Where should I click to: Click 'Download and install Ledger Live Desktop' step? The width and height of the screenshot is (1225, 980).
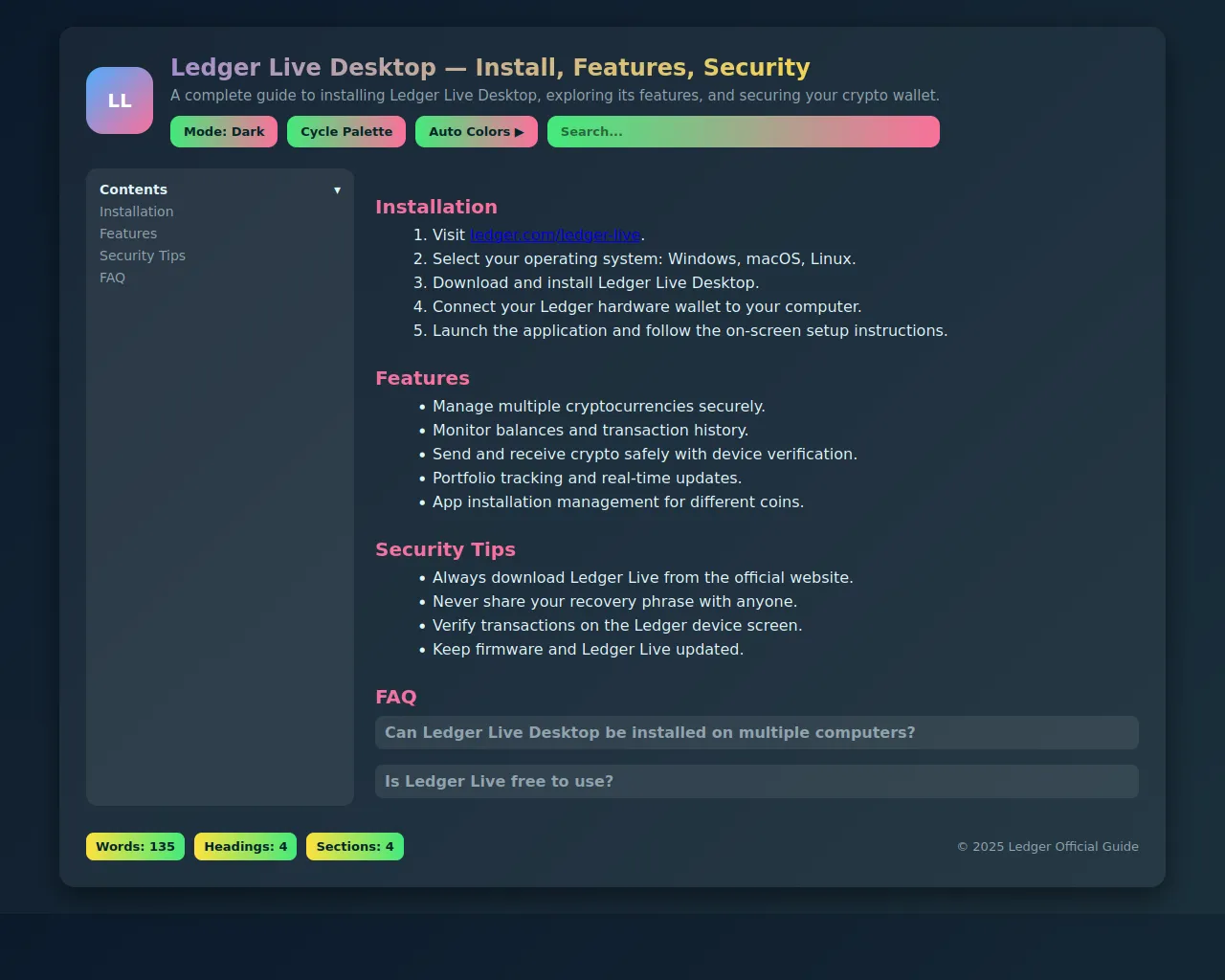point(595,283)
